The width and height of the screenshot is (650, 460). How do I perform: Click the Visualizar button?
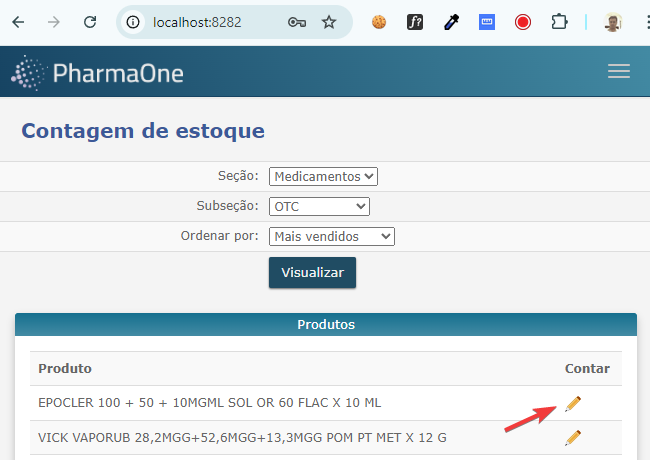312,273
